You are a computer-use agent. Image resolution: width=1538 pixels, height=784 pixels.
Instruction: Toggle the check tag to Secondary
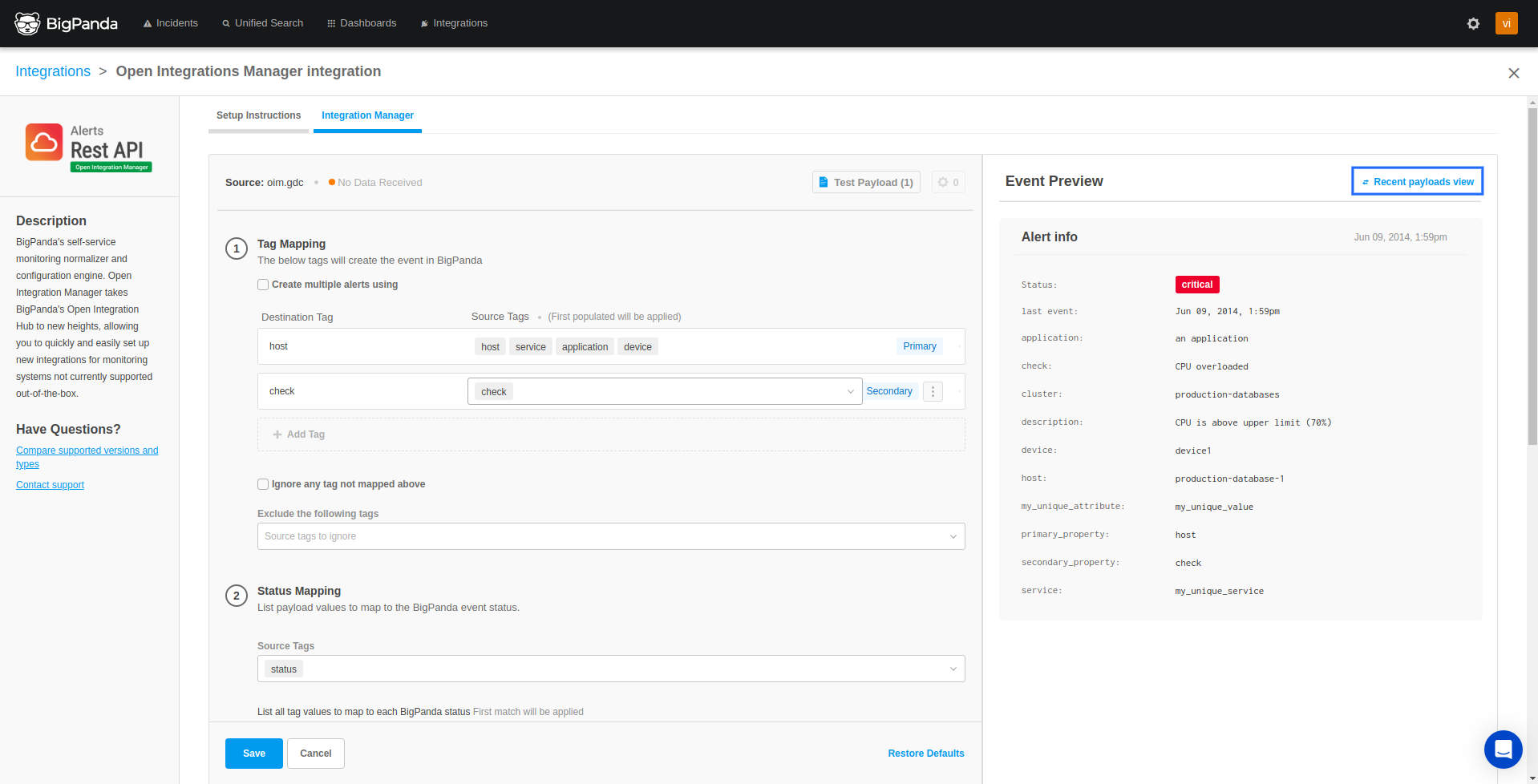(889, 390)
